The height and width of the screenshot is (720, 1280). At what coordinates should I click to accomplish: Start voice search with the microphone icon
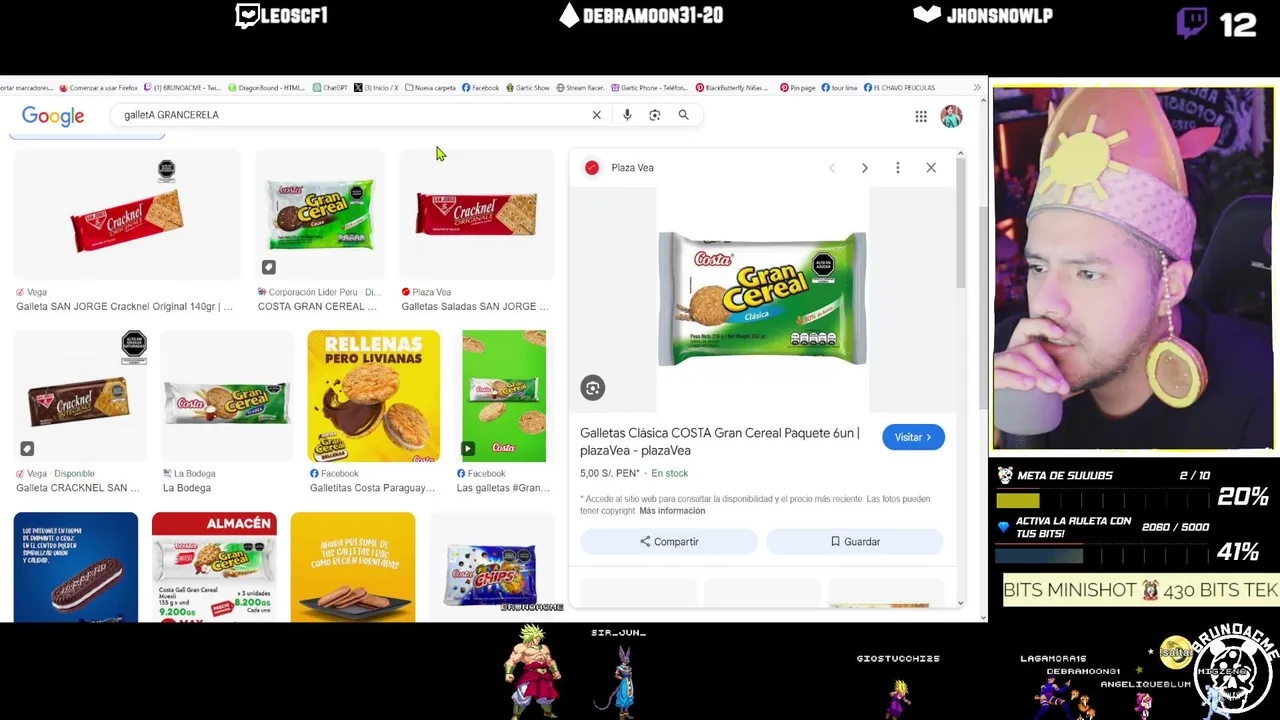click(x=627, y=115)
